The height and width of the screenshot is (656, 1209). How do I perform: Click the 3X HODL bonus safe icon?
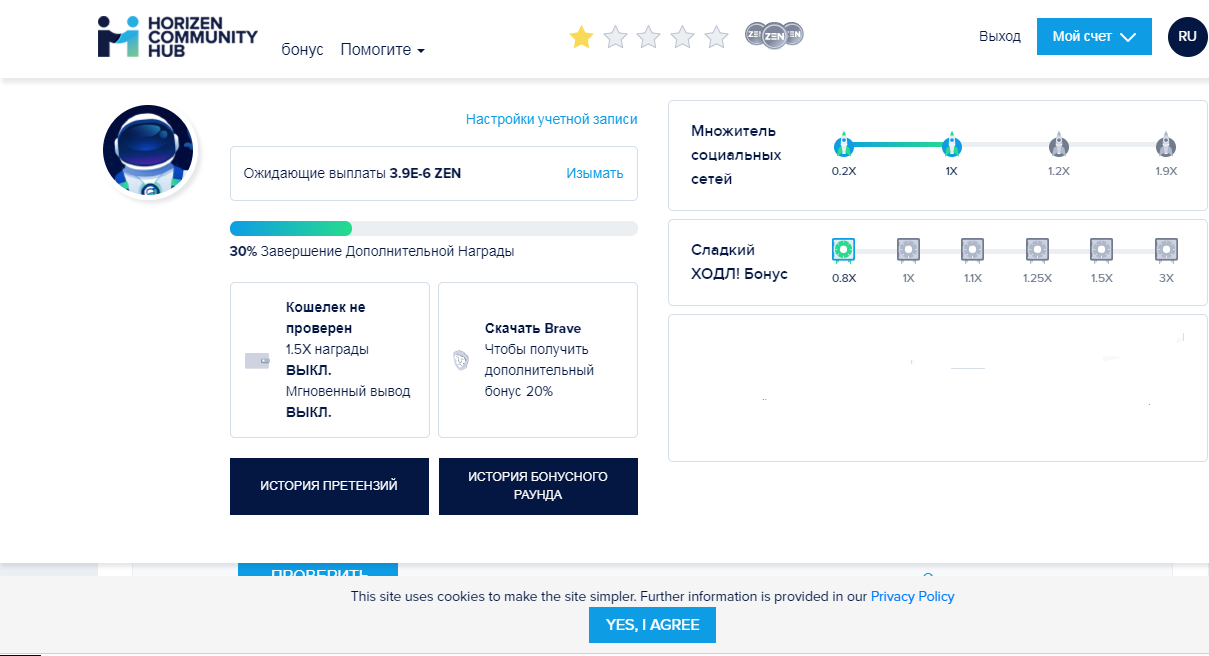1166,250
